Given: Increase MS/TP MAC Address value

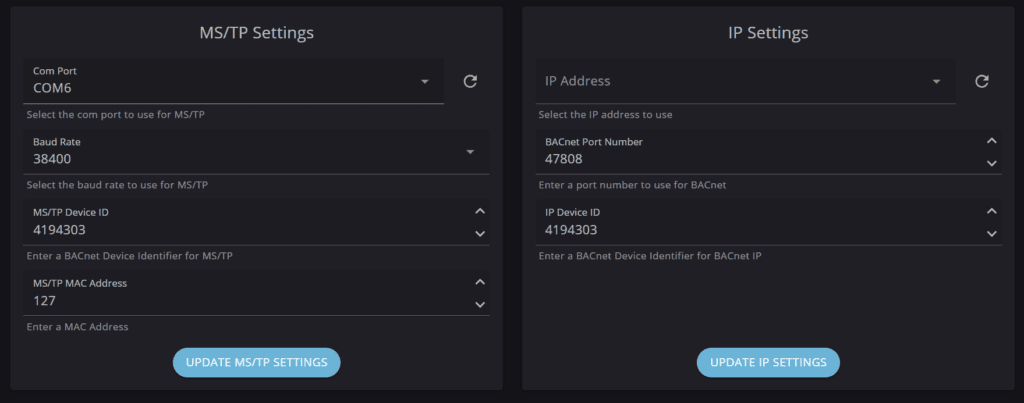Looking at the screenshot, I should pyautogui.click(x=480, y=281).
